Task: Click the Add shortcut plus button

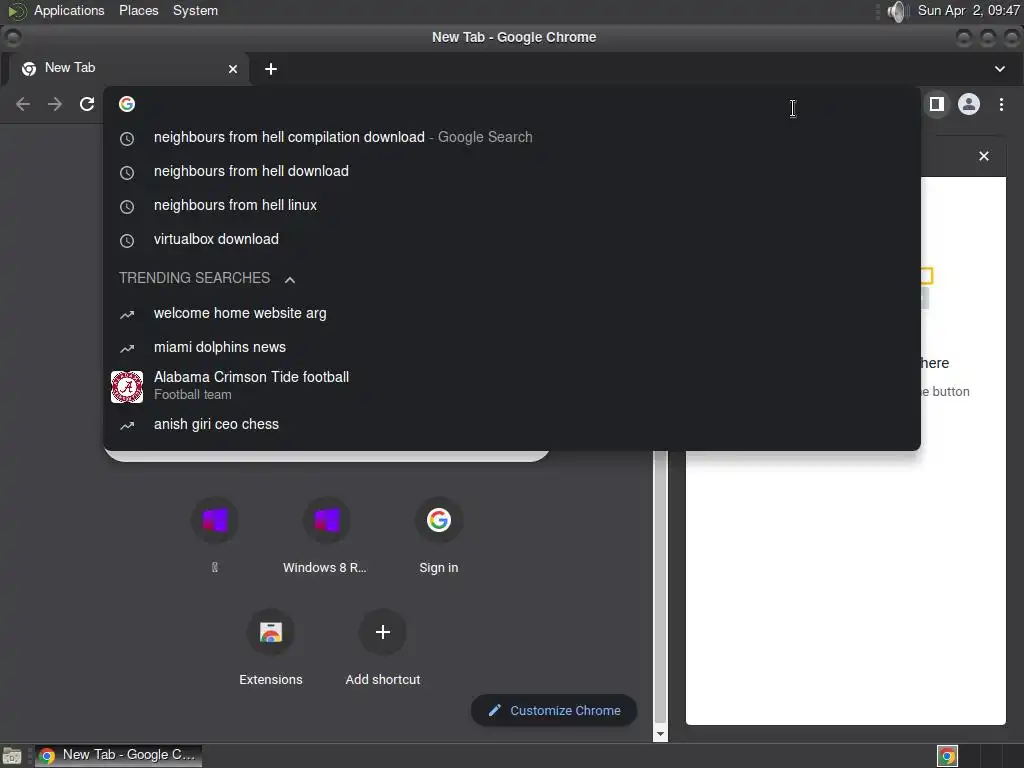Action: point(383,632)
